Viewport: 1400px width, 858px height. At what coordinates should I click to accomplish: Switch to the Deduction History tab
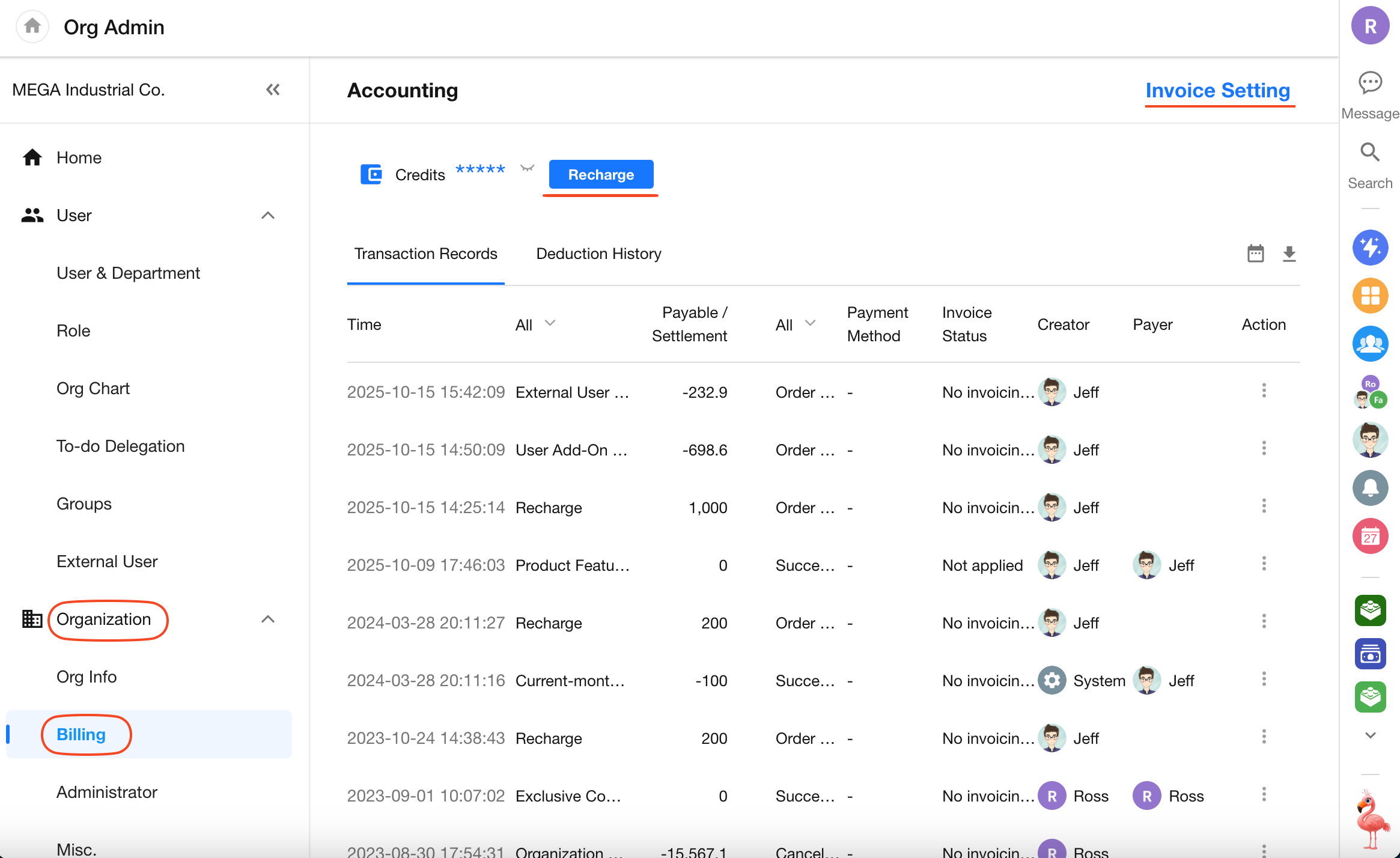(x=598, y=254)
